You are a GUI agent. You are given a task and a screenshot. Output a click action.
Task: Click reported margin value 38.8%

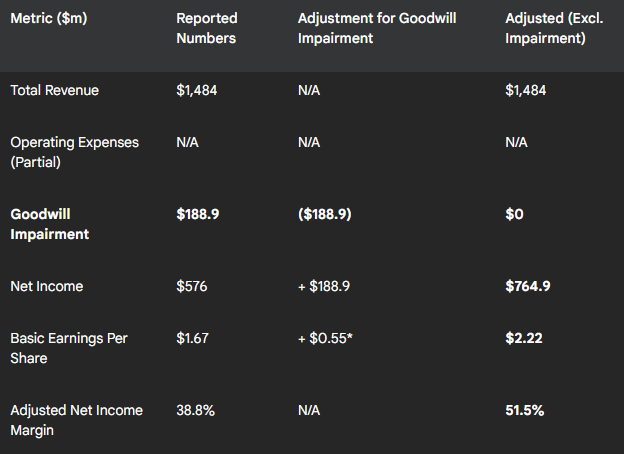(195, 410)
